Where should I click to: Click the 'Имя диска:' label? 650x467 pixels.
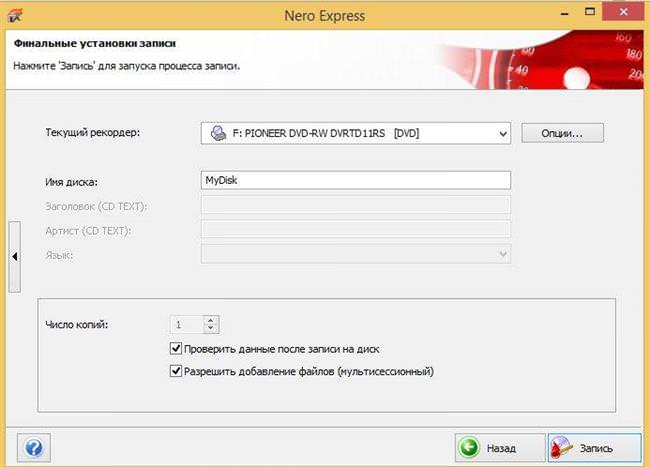click(x=72, y=182)
